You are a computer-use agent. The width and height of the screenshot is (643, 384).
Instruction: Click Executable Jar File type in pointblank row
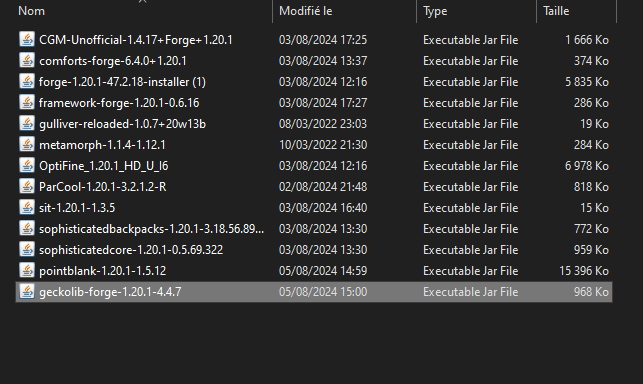pos(470,271)
